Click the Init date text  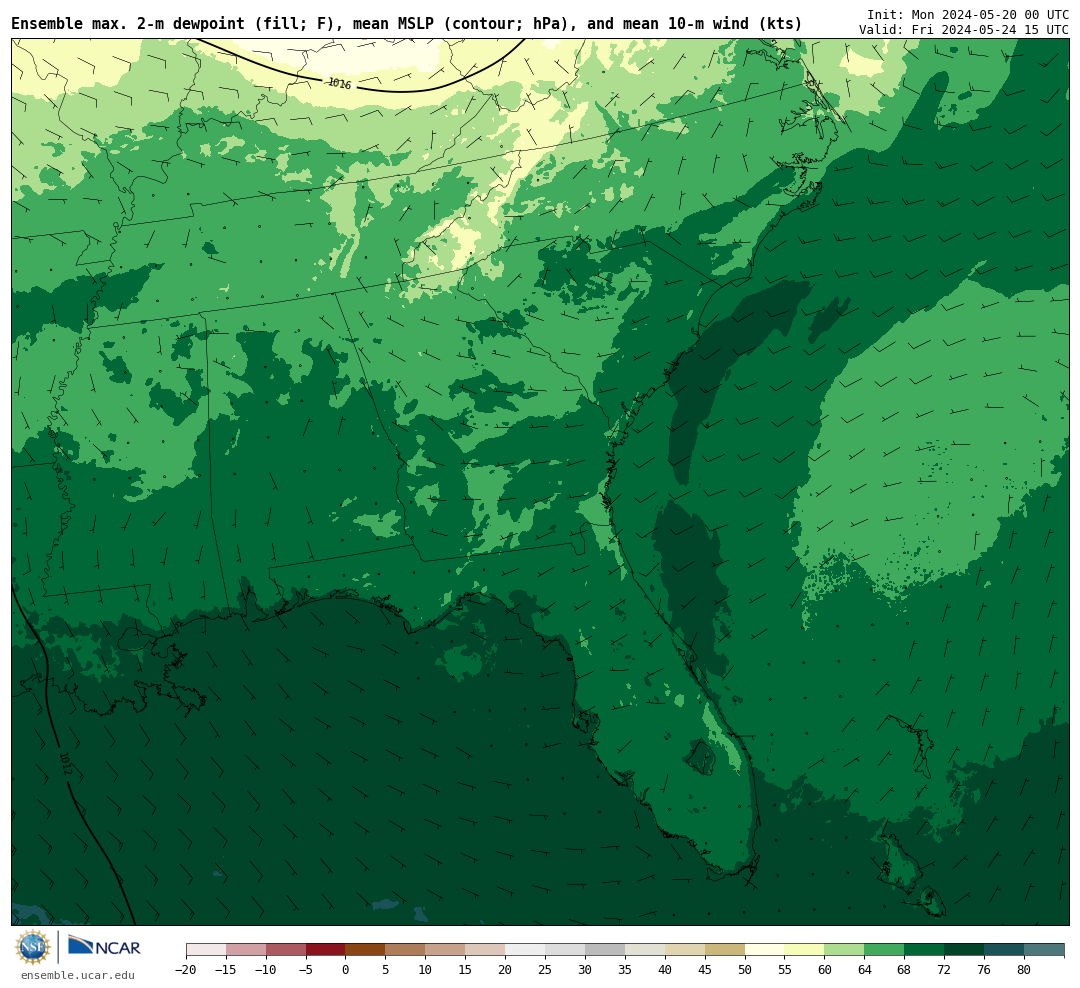968,14
